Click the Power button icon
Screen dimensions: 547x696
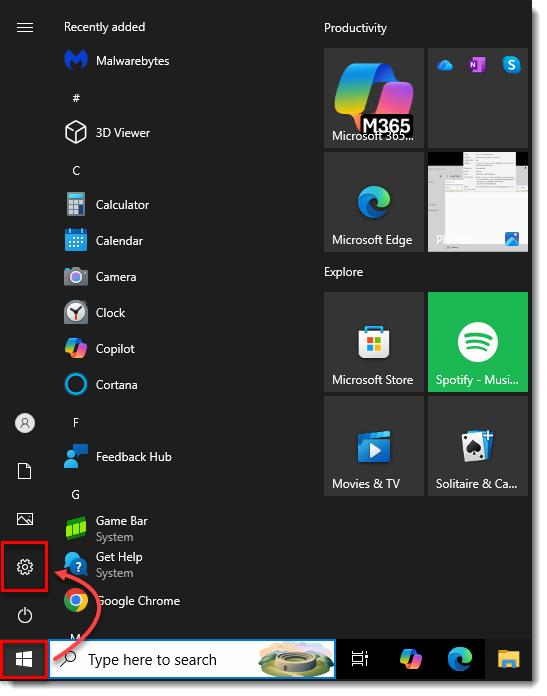[x=25, y=615]
